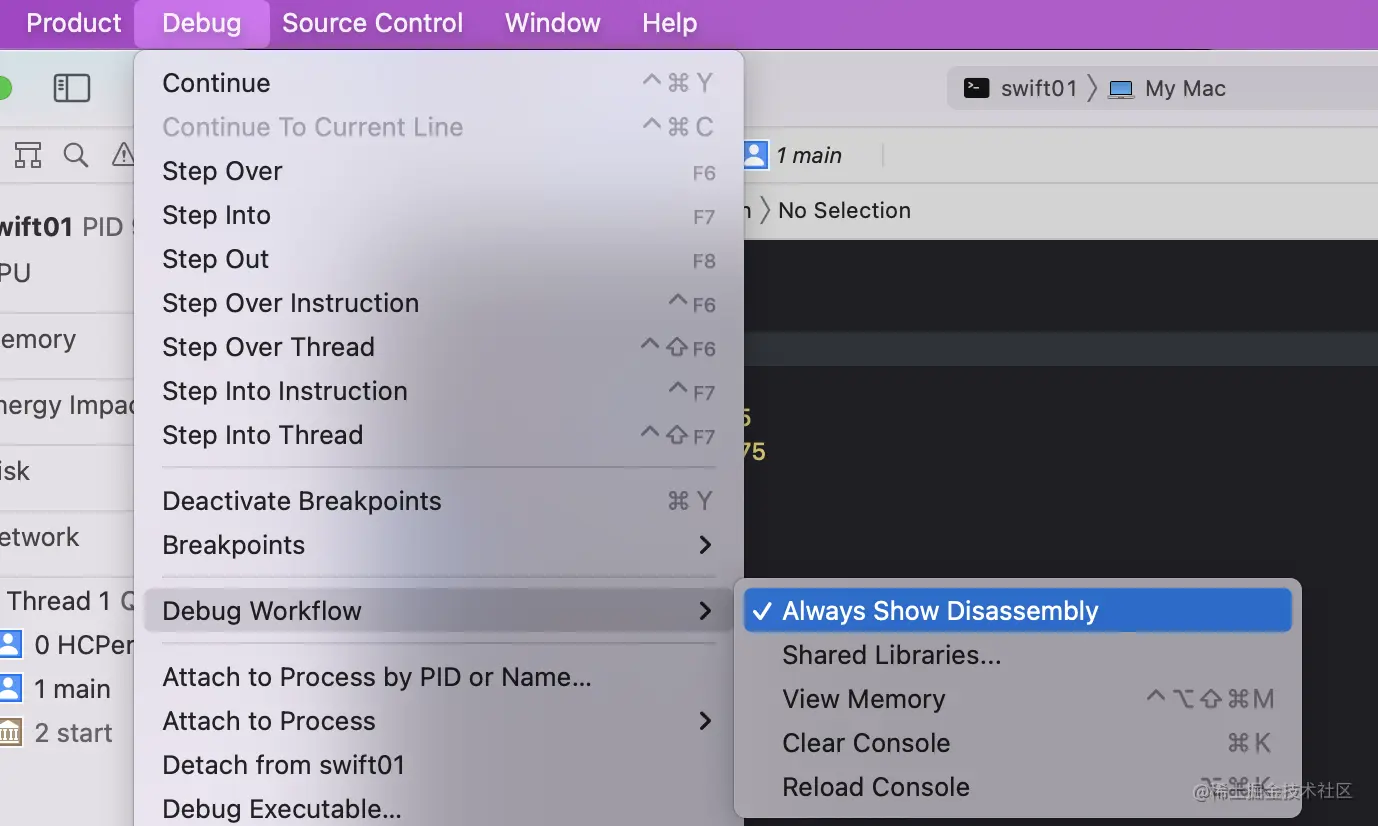Screen dimensions: 1378x826
Task: Toggle the navigator sidebar icon
Action: point(71,89)
